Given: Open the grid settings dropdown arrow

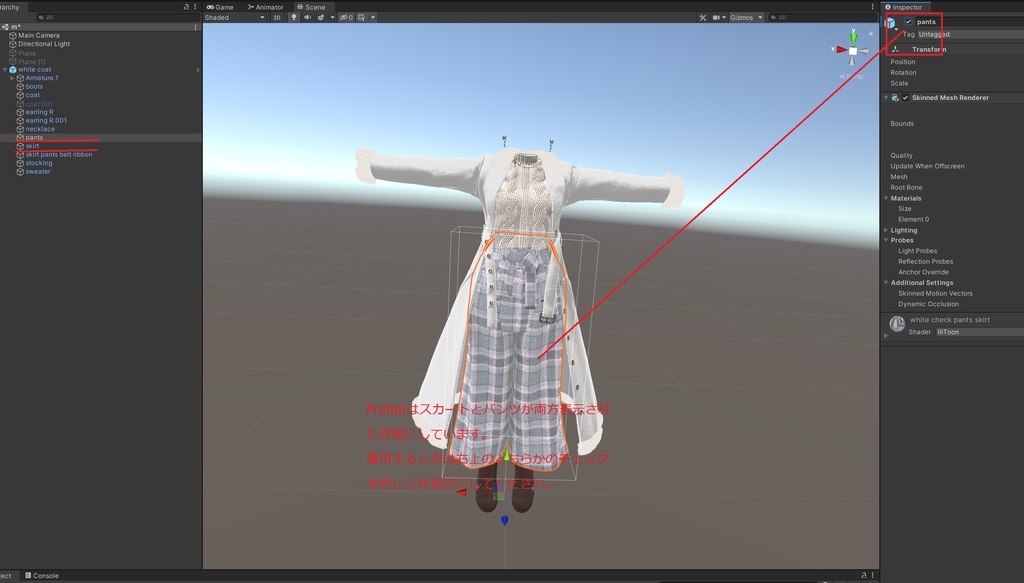Looking at the screenshot, I should click(373, 18).
